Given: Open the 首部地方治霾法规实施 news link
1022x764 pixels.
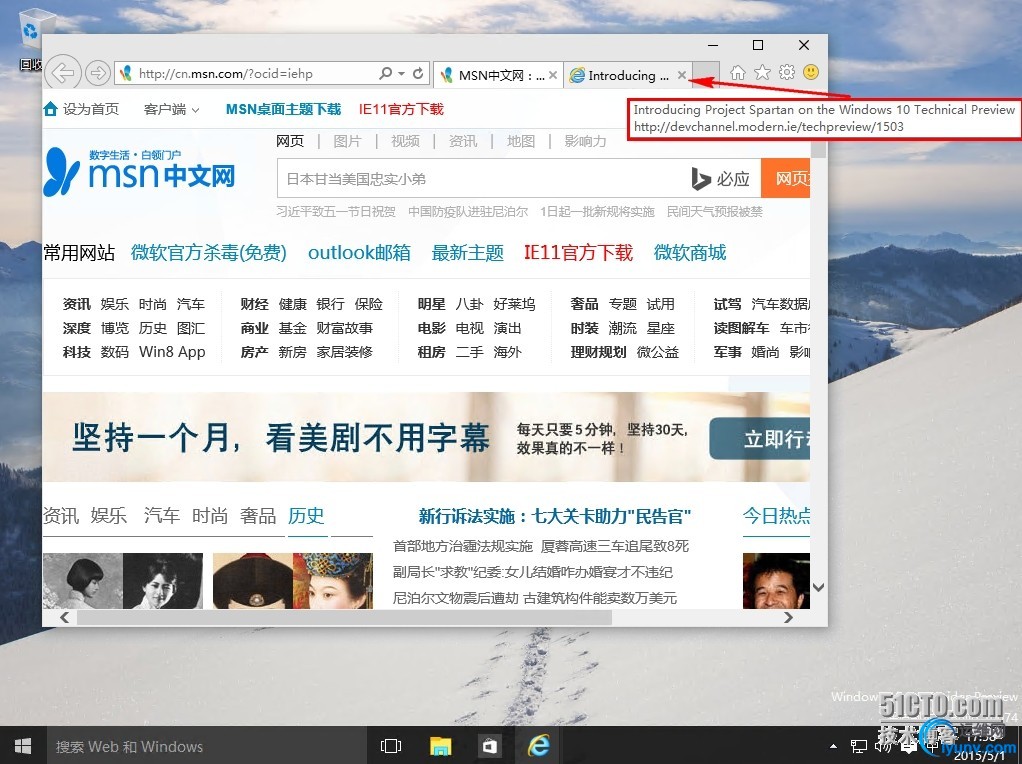Looking at the screenshot, I should [x=463, y=546].
